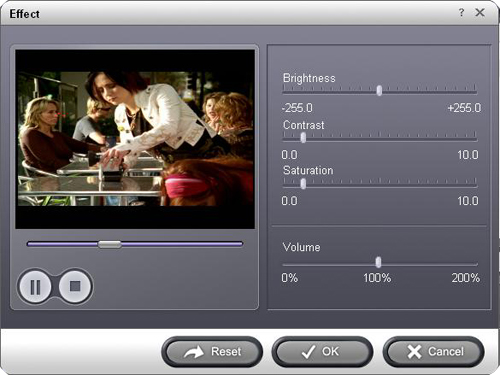Click the 0% volume label

(x=289, y=278)
